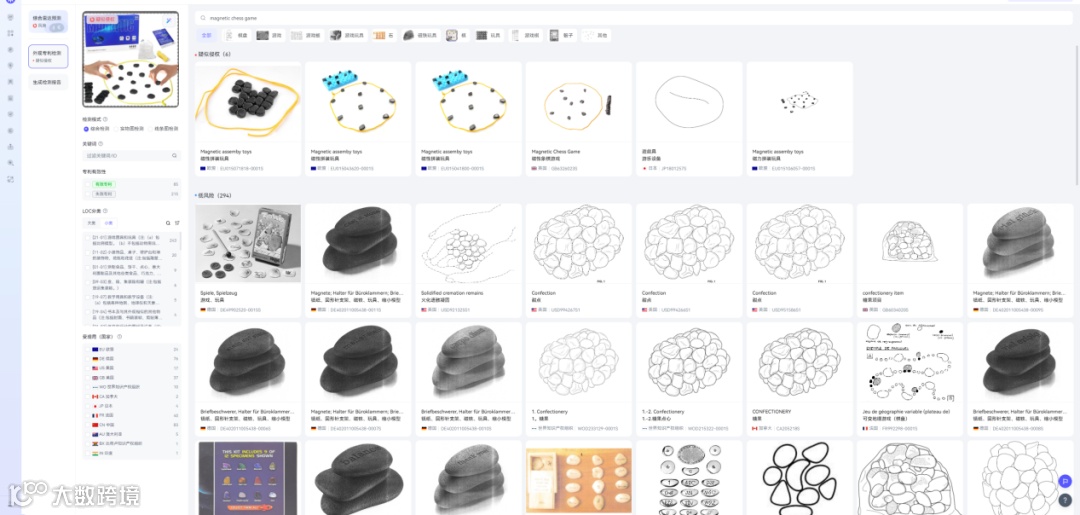Select the 综合检测 radio option

click(x=96, y=129)
